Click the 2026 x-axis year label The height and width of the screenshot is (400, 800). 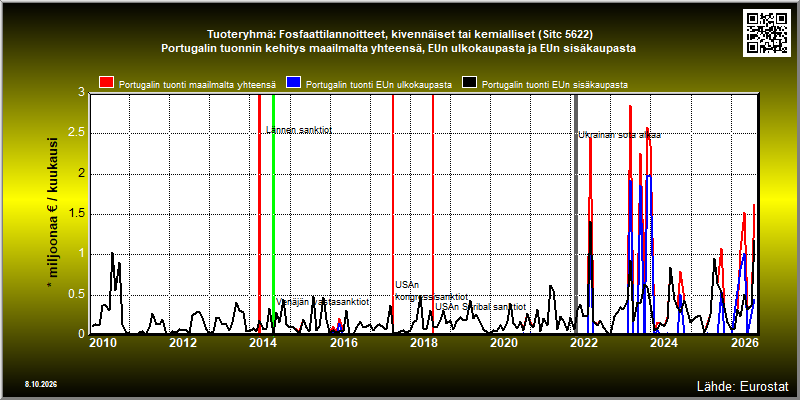pyautogui.click(x=745, y=342)
